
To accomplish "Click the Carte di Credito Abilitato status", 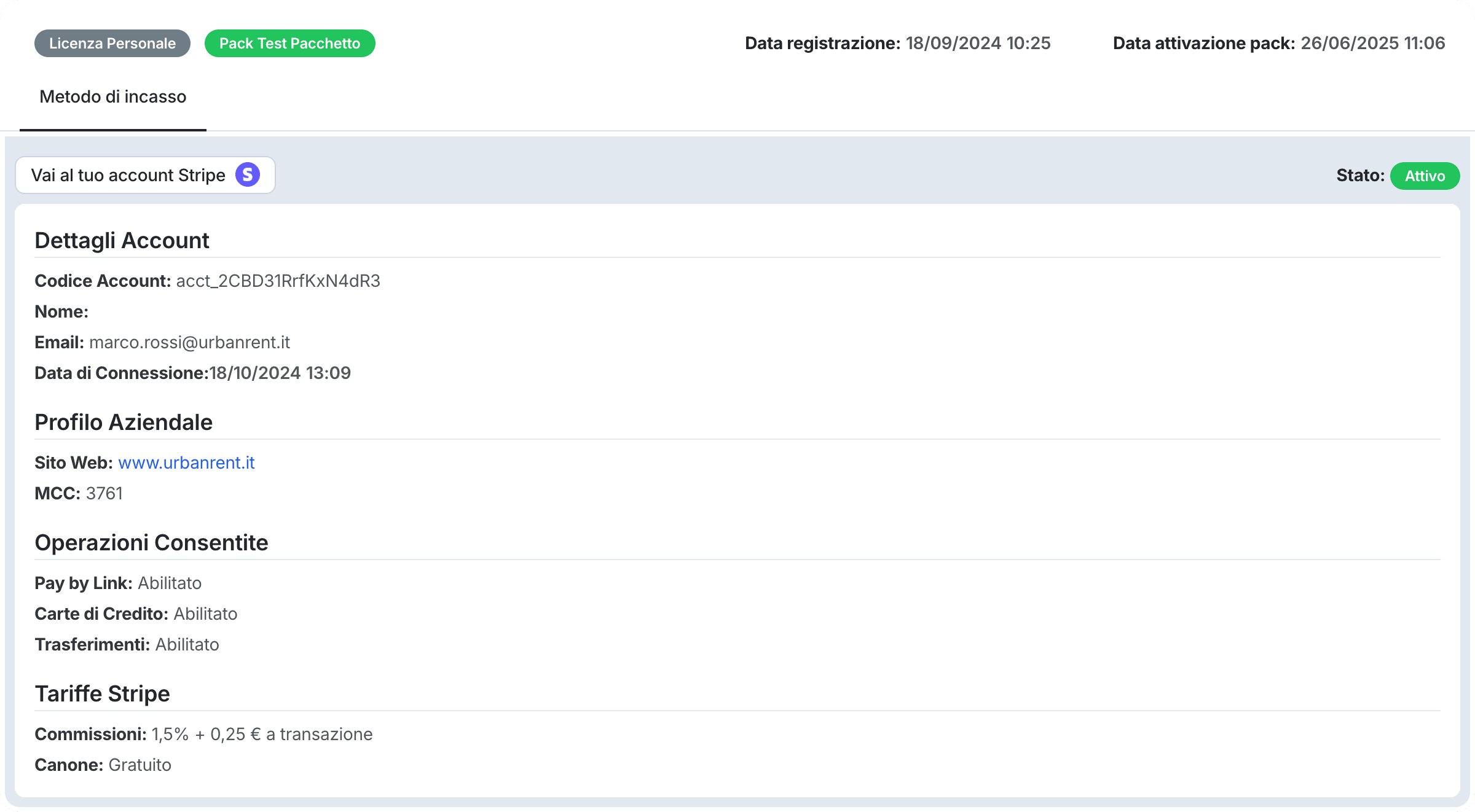I will click(x=205, y=614).
